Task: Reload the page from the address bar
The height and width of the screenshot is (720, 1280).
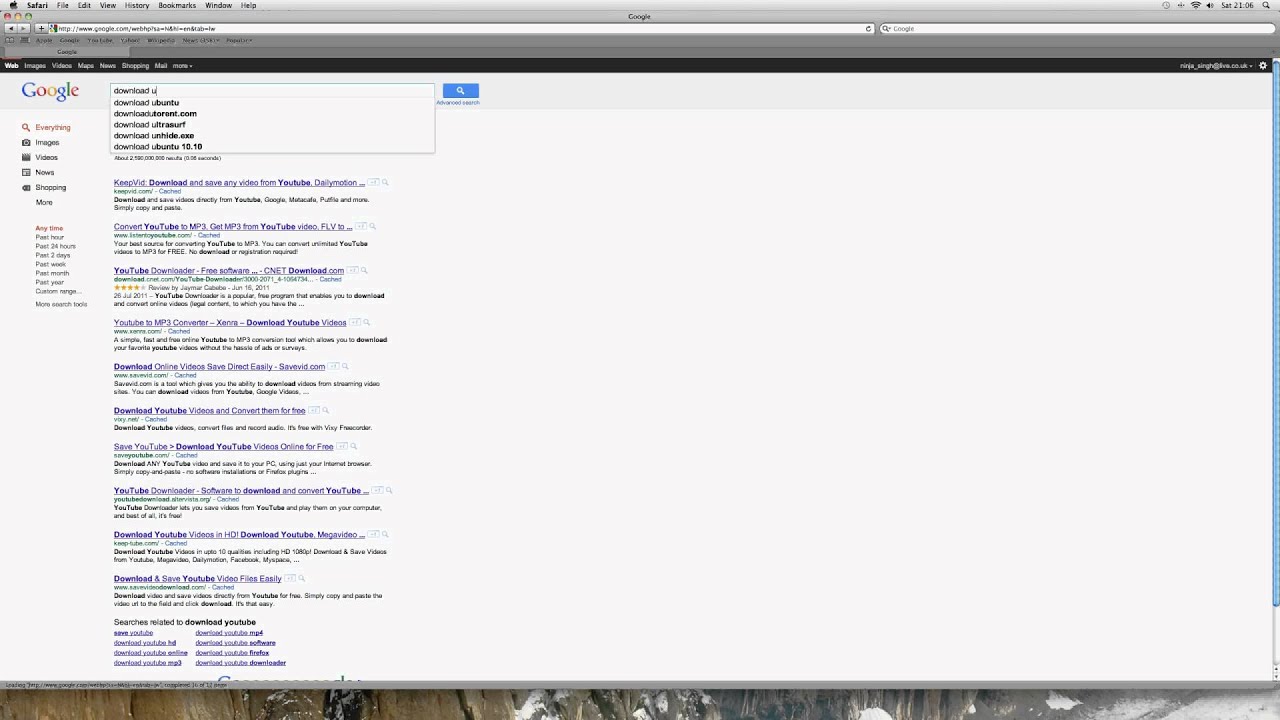Action: point(868,28)
